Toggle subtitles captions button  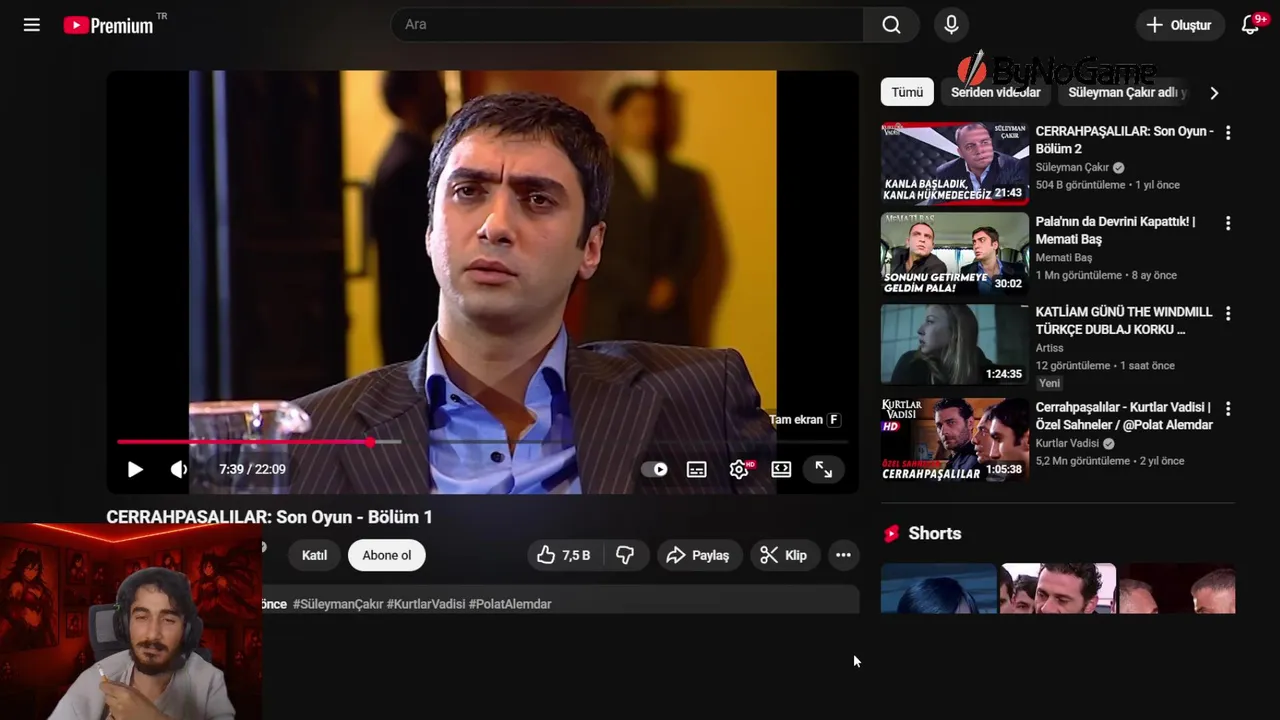point(697,469)
